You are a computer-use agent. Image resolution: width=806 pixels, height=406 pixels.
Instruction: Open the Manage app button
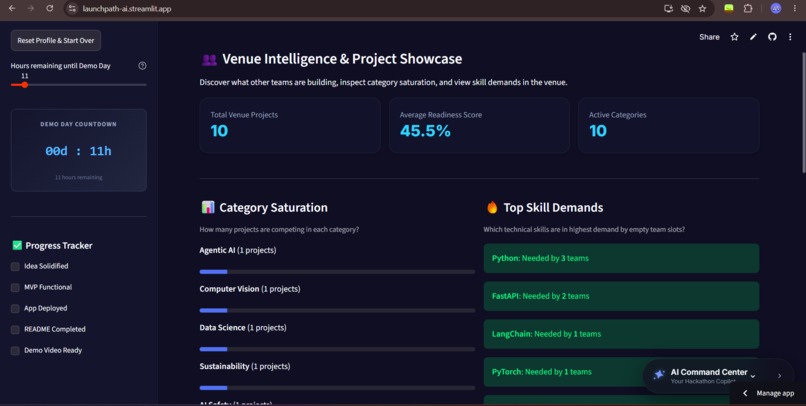(768, 393)
